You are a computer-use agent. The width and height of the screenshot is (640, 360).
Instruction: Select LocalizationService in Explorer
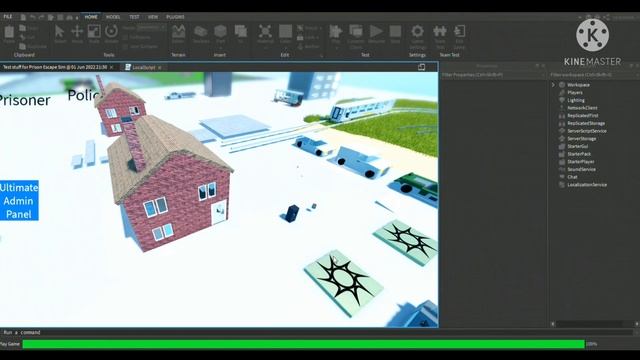(x=587, y=185)
